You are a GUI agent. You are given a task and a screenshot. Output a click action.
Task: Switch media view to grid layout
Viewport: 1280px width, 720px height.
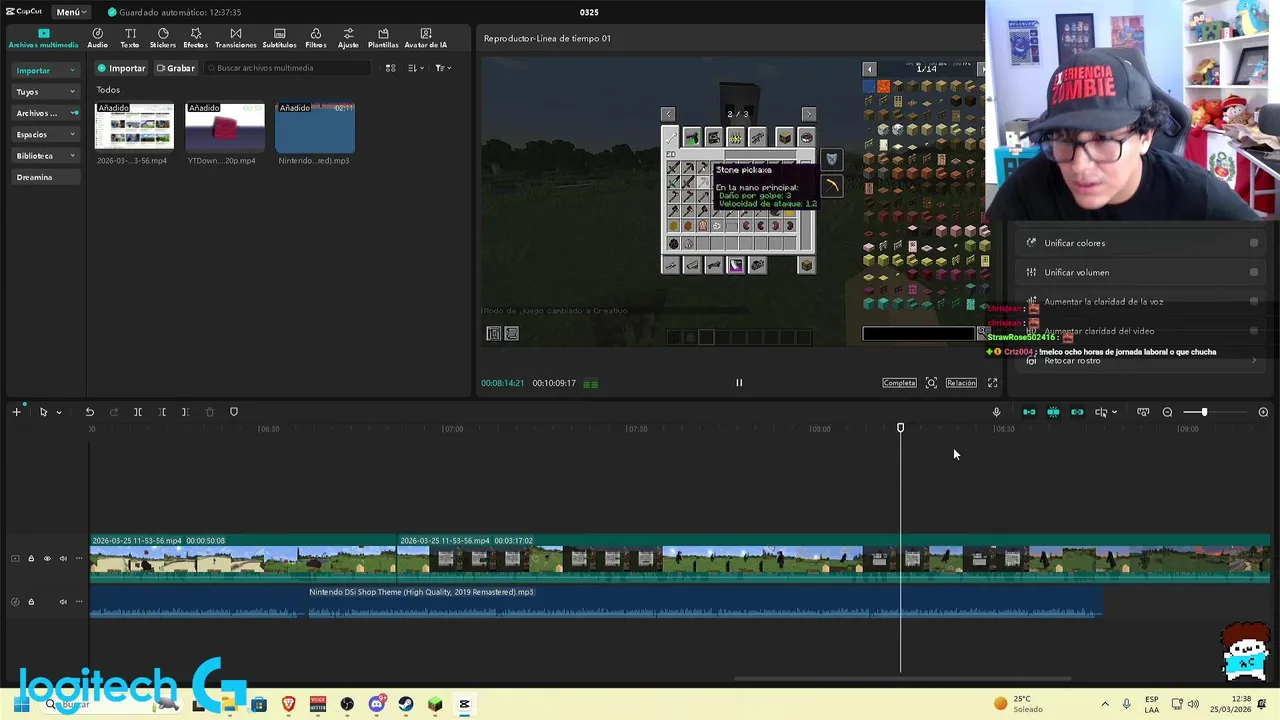[x=390, y=68]
